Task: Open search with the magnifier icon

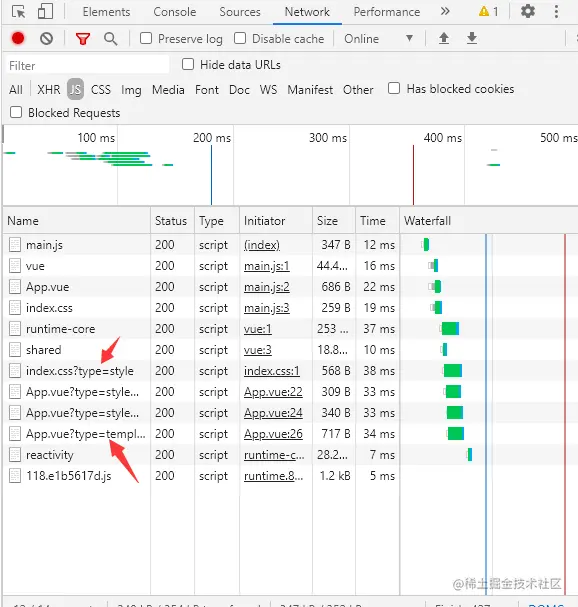Action: (111, 39)
